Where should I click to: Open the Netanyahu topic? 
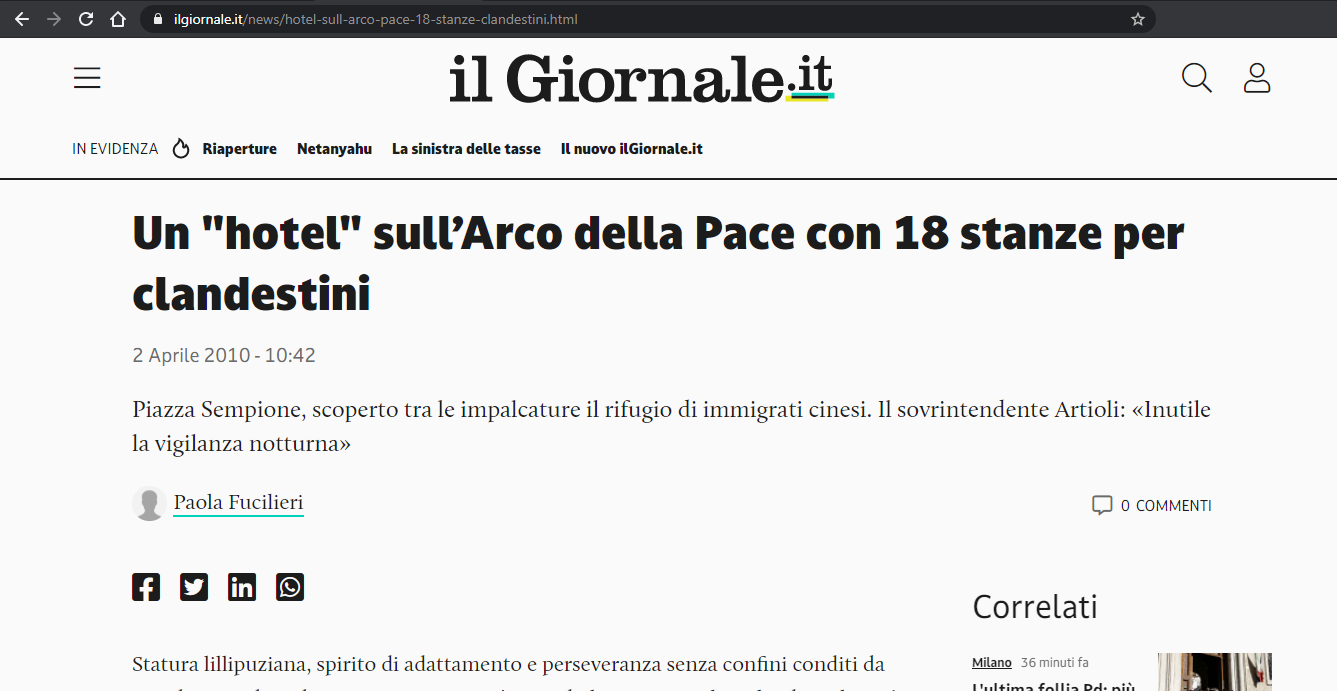(x=334, y=149)
